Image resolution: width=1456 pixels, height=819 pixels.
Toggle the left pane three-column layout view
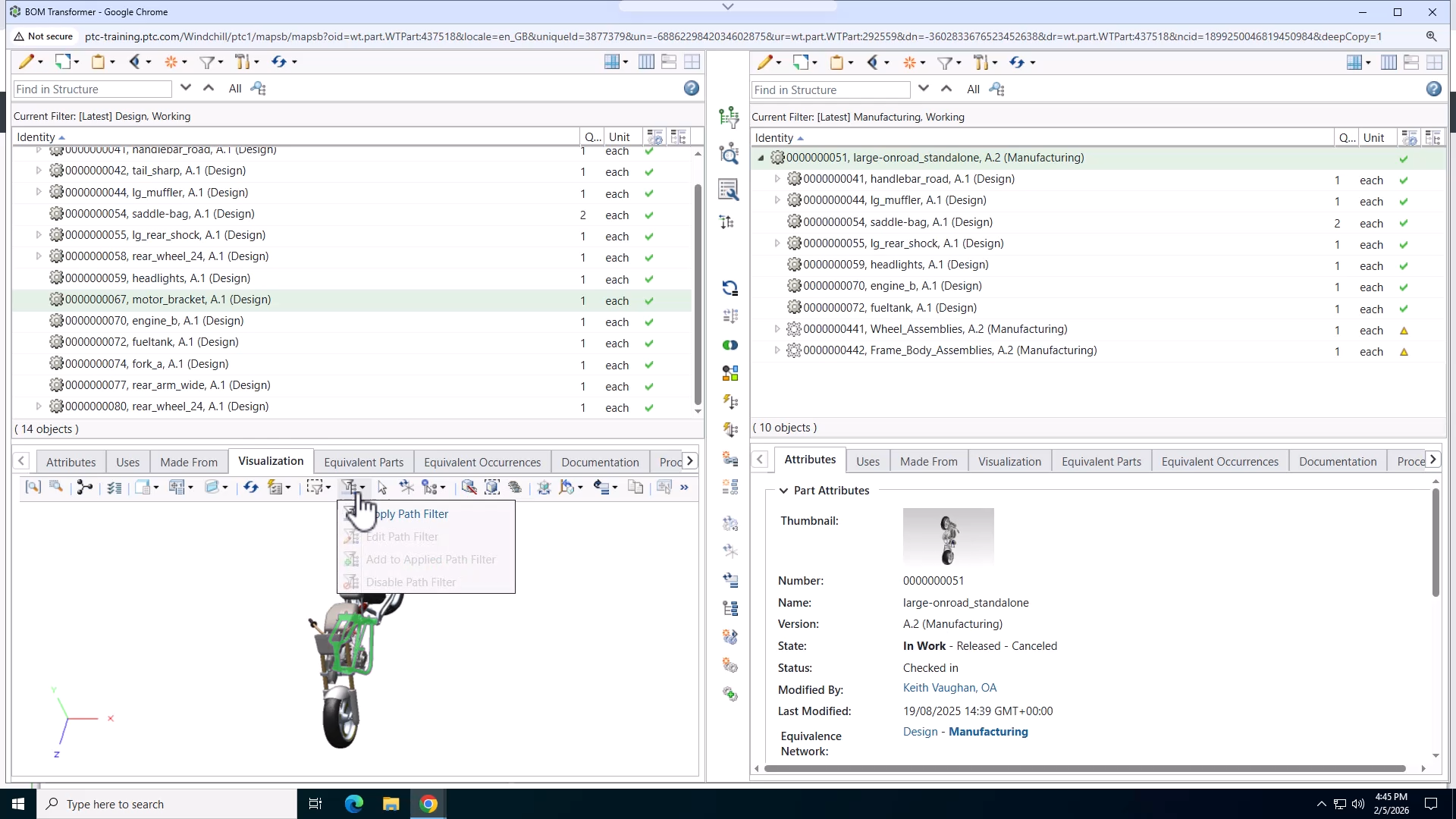click(x=646, y=61)
